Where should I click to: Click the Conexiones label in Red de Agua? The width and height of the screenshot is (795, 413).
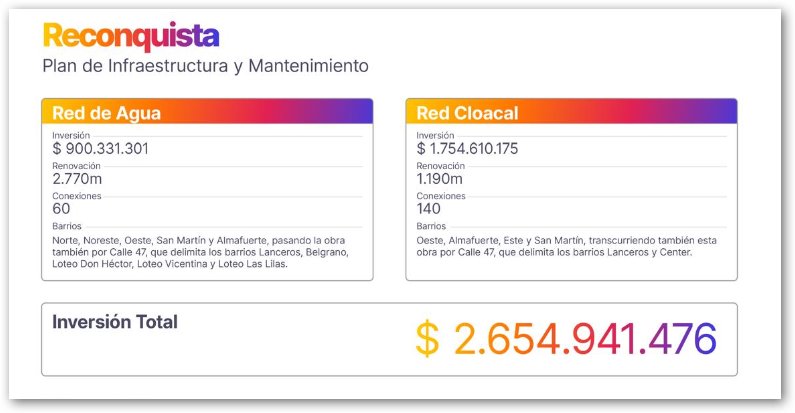[x=76, y=196]
